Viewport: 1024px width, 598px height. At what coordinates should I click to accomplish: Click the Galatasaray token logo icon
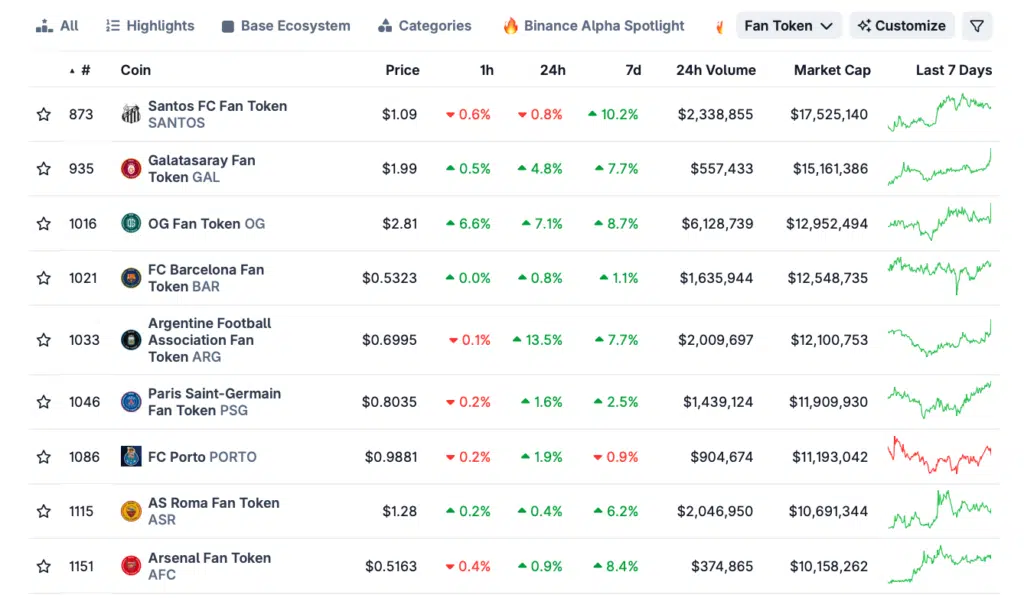pos(131,169)
